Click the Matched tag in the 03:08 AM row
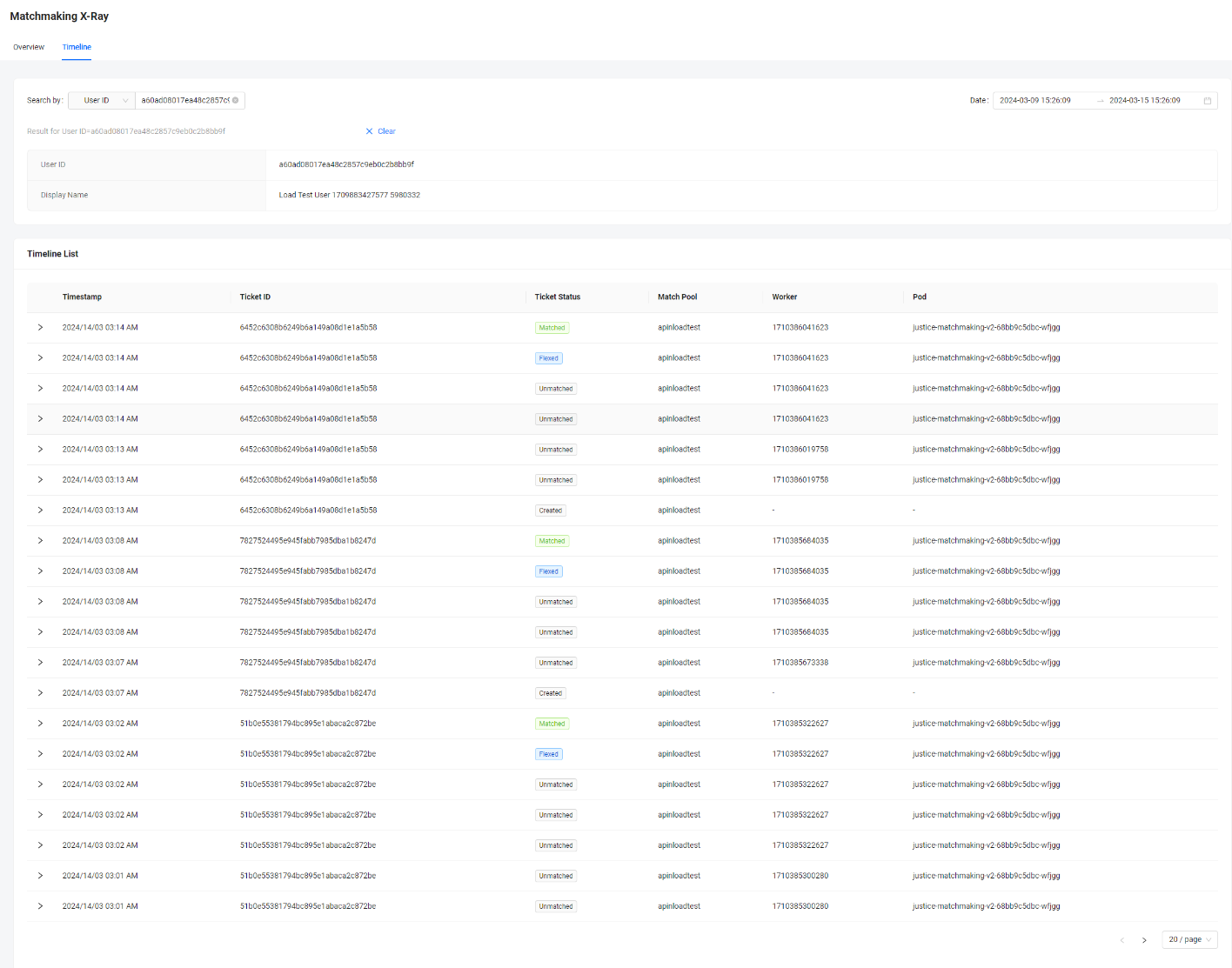 coord(552,541)
